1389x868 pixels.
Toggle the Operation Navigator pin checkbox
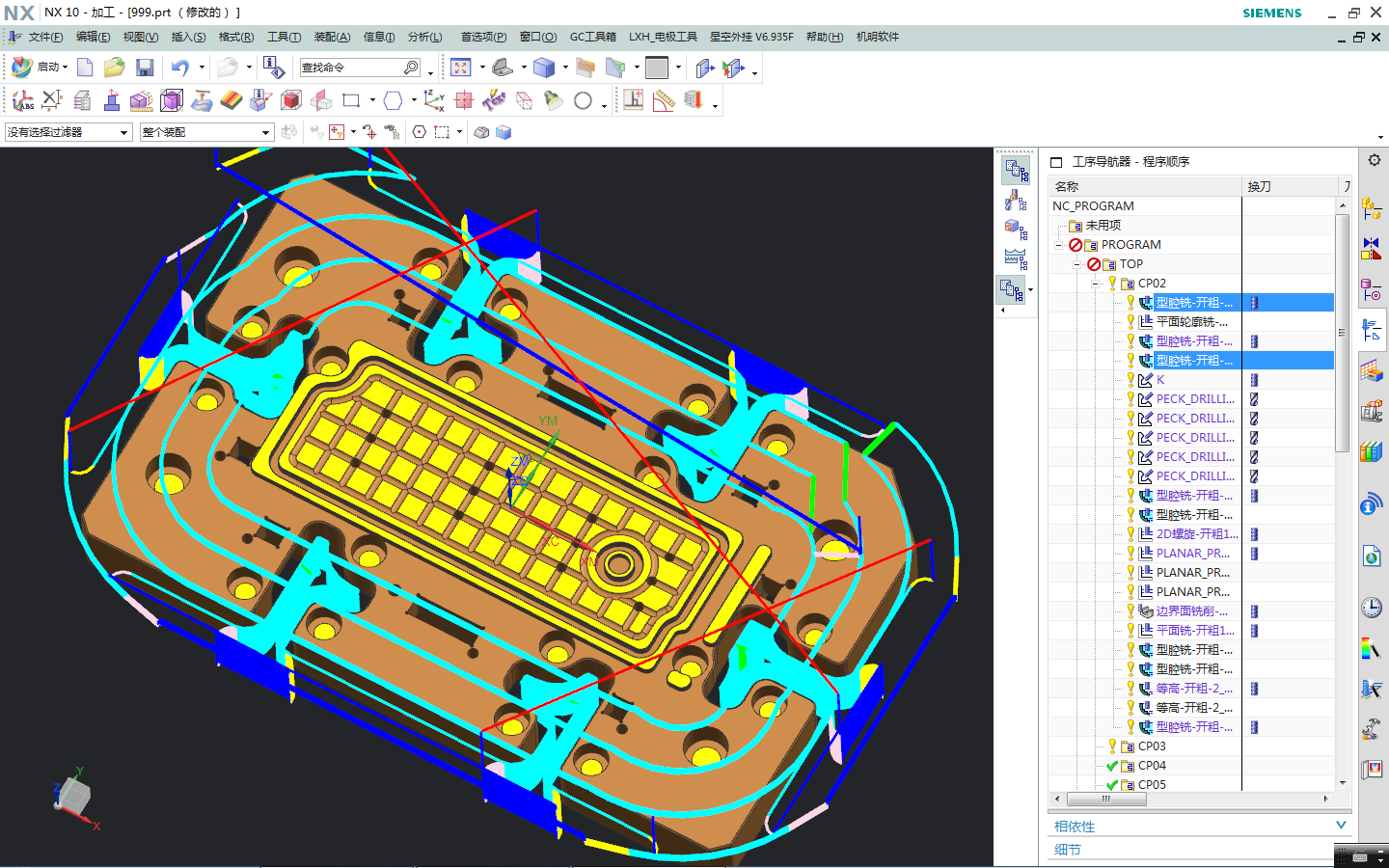coord(1056,162)
